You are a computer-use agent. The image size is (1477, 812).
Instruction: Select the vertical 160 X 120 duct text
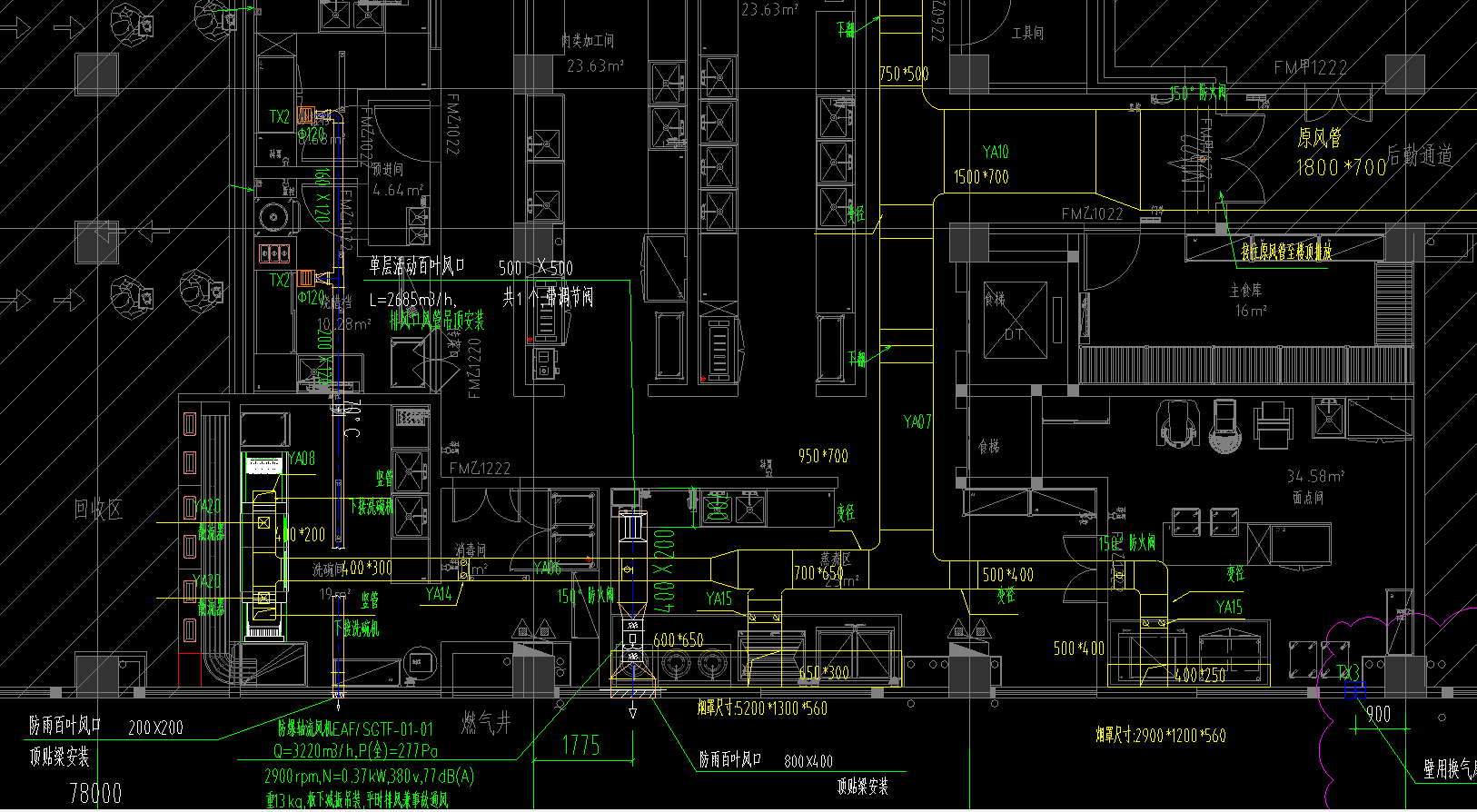click(322, 195)
